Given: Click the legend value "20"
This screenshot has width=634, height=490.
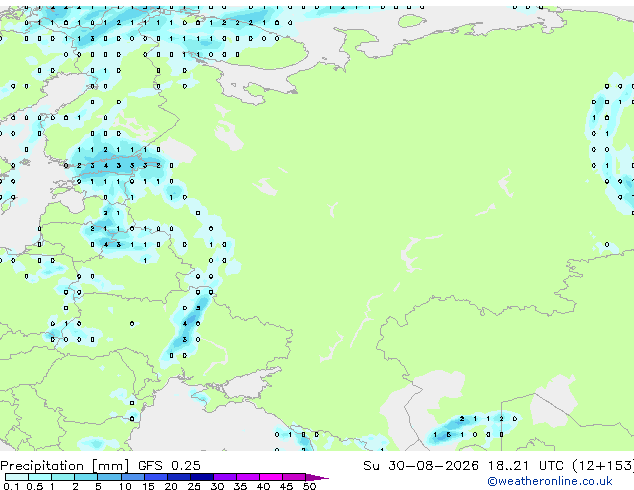Looking at the screenshot, I should [171, 486].
